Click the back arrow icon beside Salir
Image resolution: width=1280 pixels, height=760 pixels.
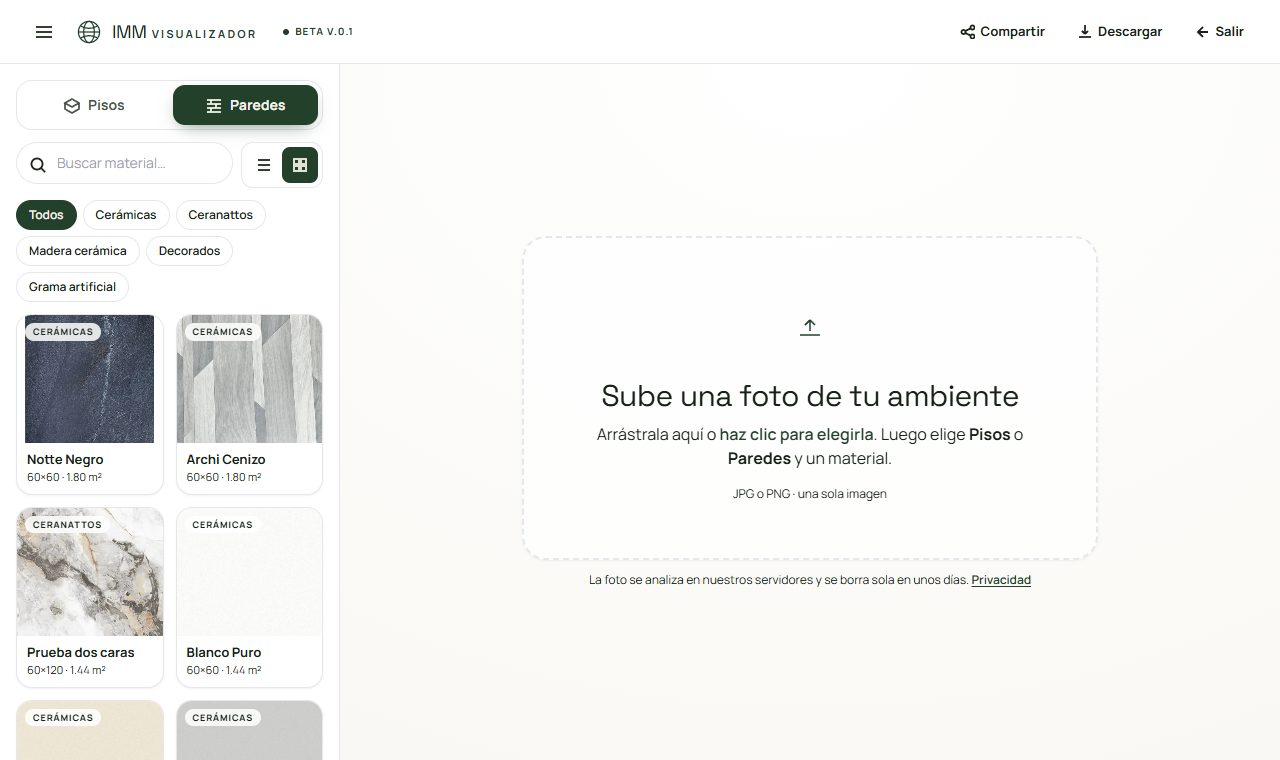coord(1202,32)
